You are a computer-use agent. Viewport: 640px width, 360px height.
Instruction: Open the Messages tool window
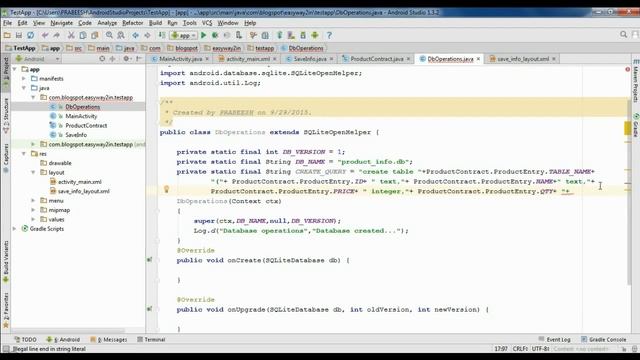(109, 340)
